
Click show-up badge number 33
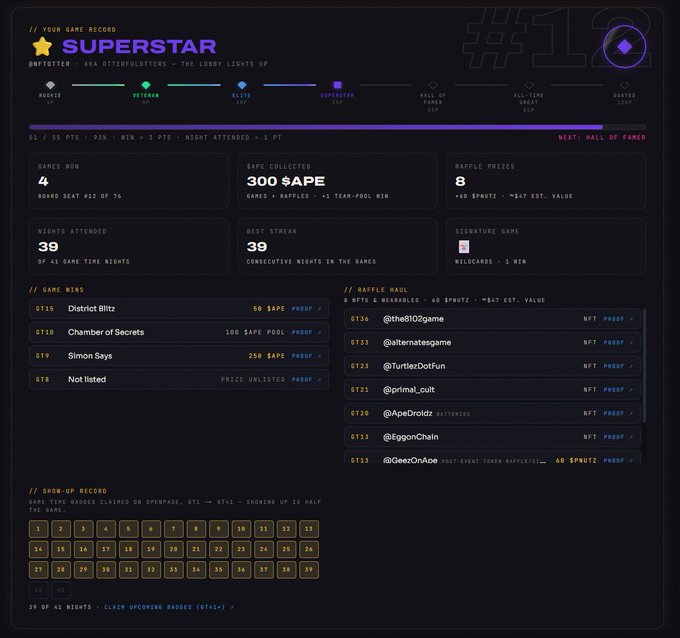pos(173,569)
